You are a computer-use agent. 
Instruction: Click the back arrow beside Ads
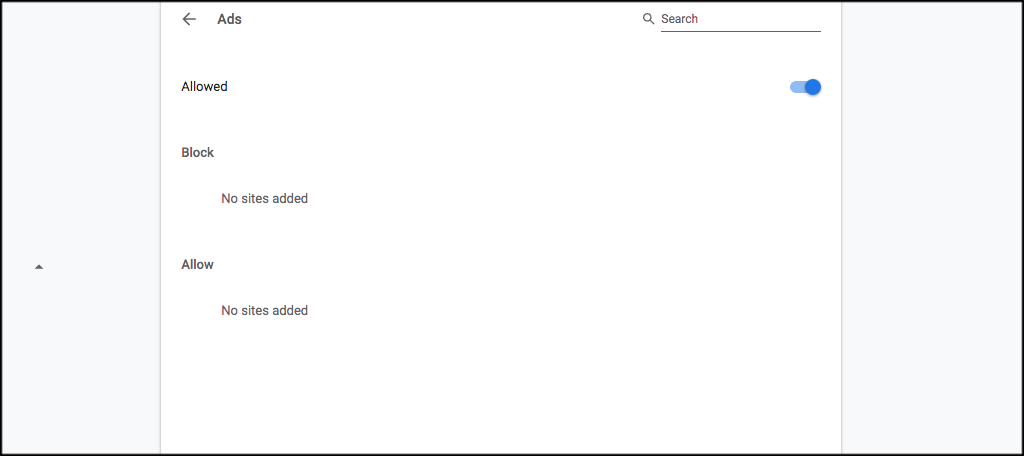189,19
